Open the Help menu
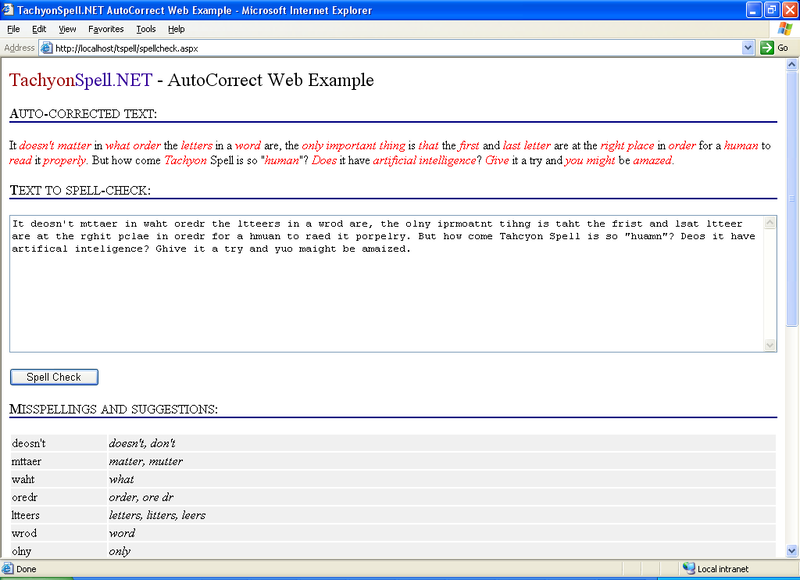 (x=176, y=29)
